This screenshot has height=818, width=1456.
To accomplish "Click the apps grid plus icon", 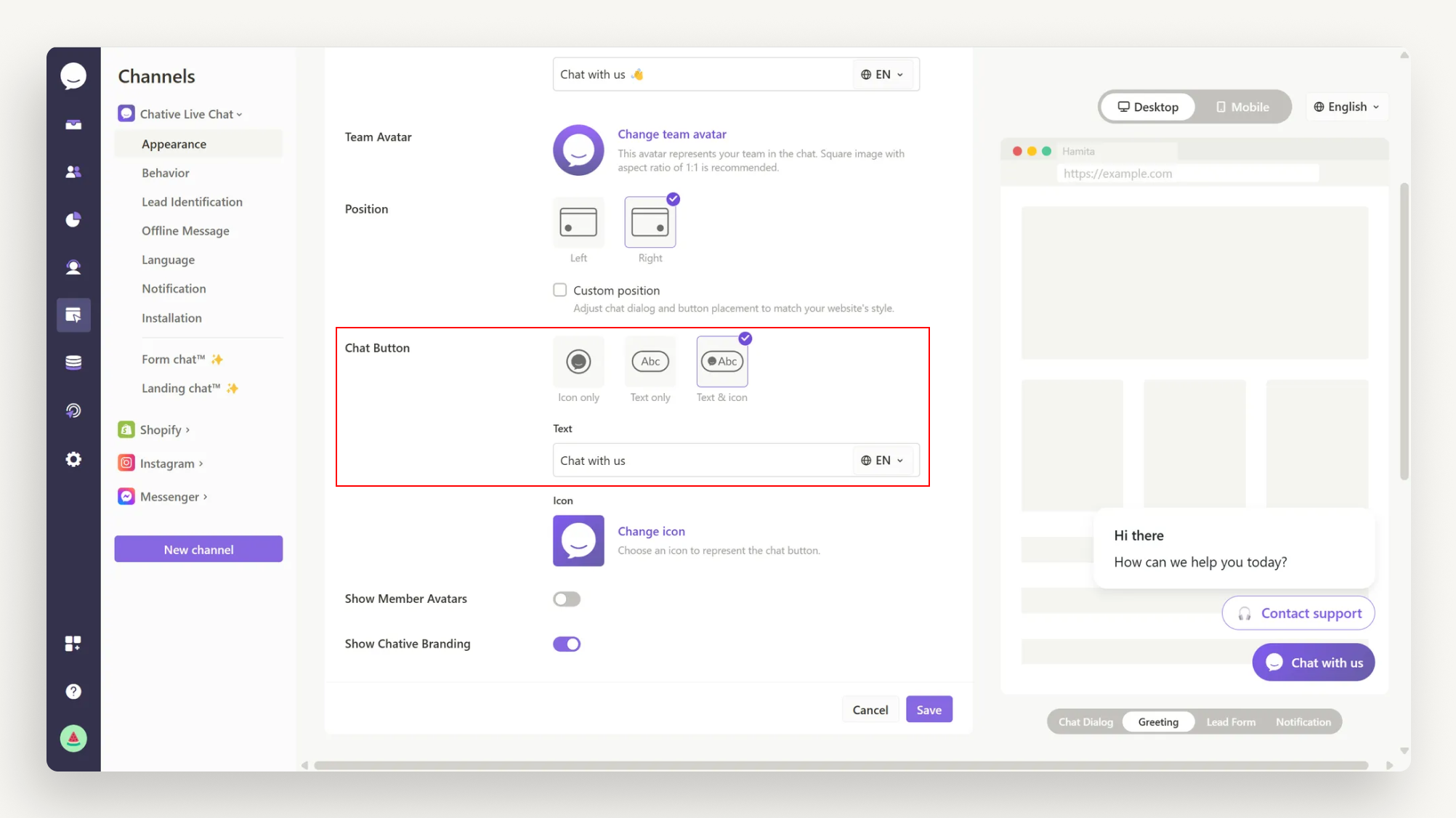I will click(x=73, y=644).
